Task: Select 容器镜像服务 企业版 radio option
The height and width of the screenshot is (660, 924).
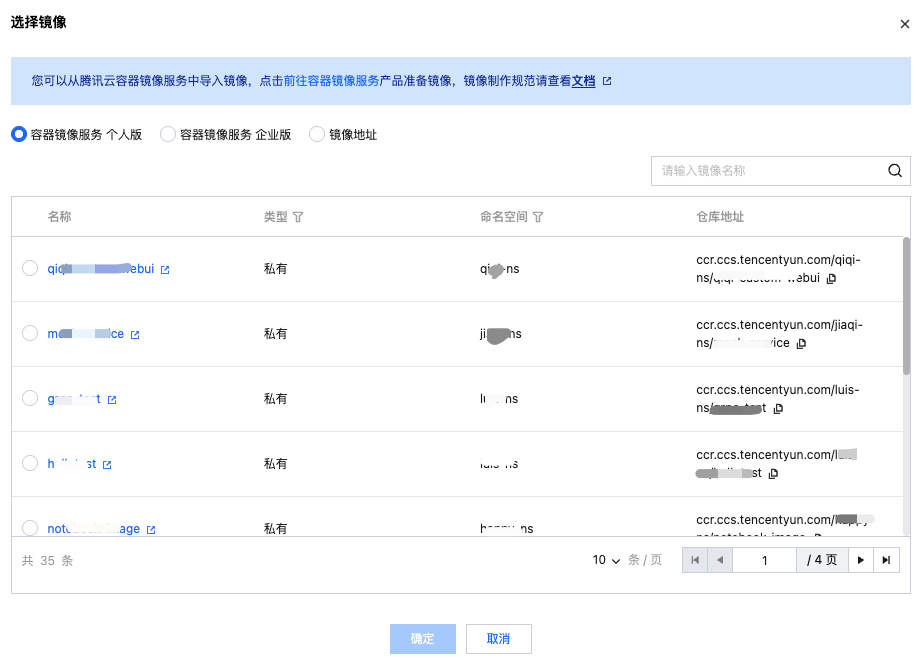Action: [x=168, y=134]
